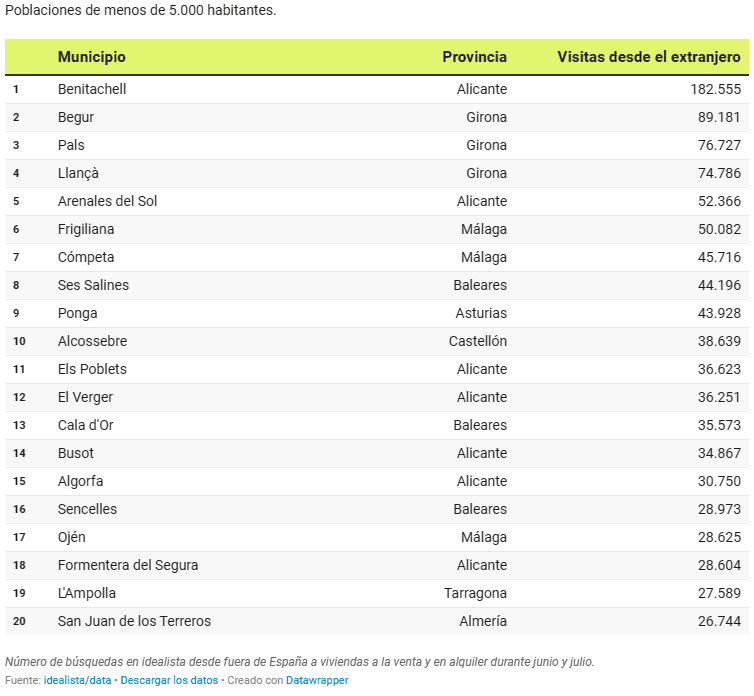This screenshot has height=696, width=754.
Task: Follow the Datawrapper link
Action: (317, 680)
